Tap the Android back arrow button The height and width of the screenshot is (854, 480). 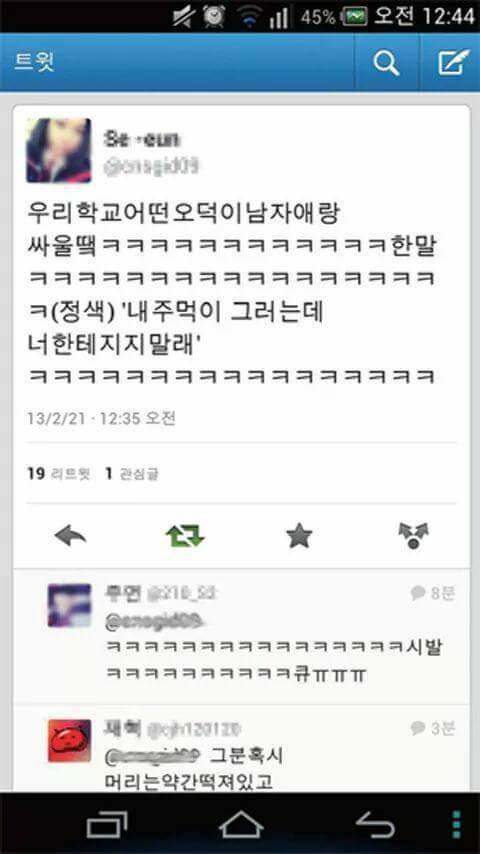pos(375,825)
